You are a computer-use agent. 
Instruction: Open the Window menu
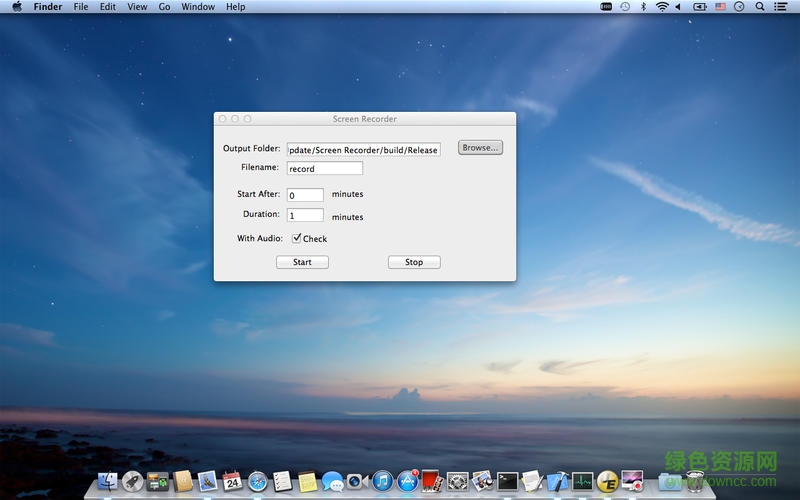[198, 7]
